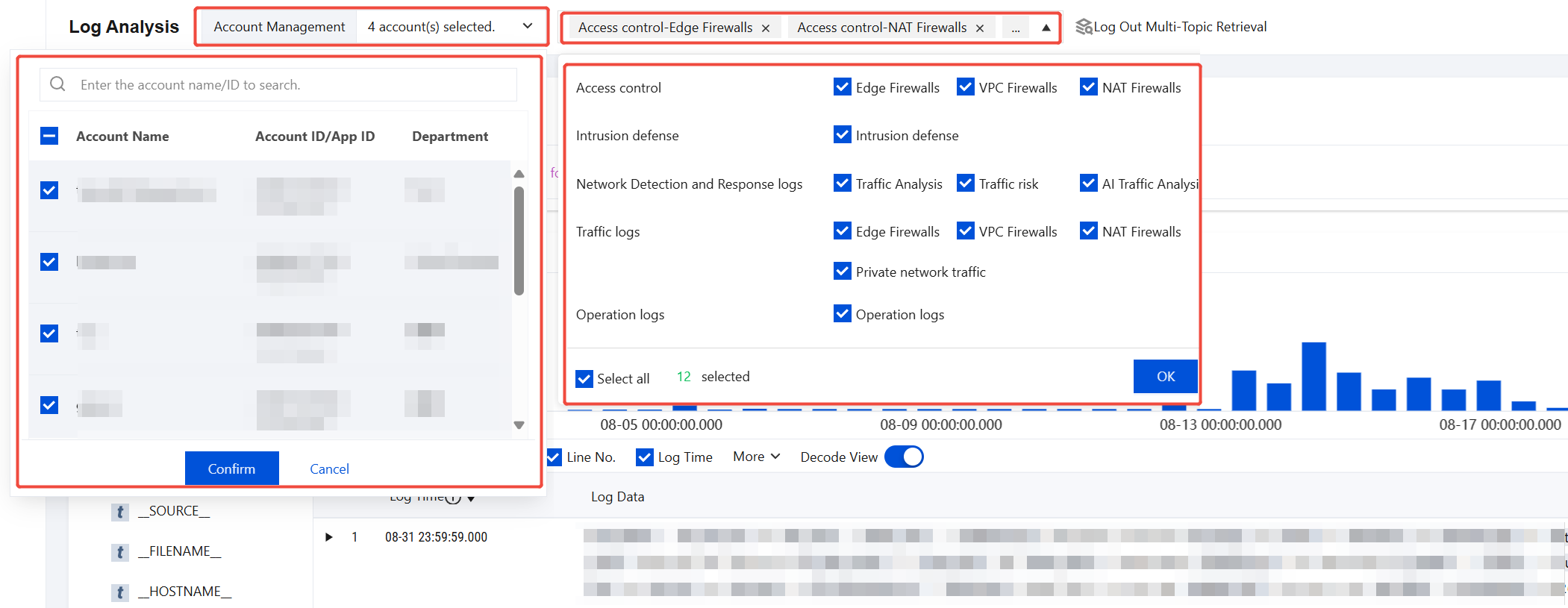The width and height of the screenshot is (1568, 608).
Task: Remove the Access control-Edge Firewalls tag
Action: [766, 28]
